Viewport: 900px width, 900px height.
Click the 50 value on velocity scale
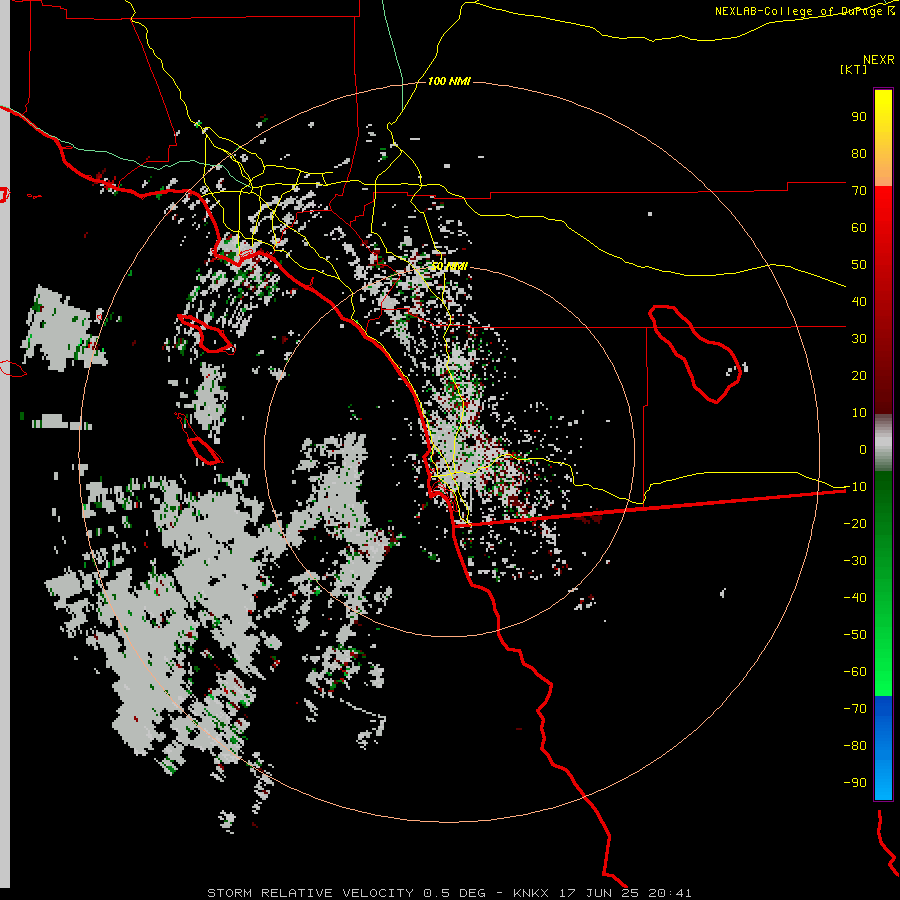[x=859, y=265]
